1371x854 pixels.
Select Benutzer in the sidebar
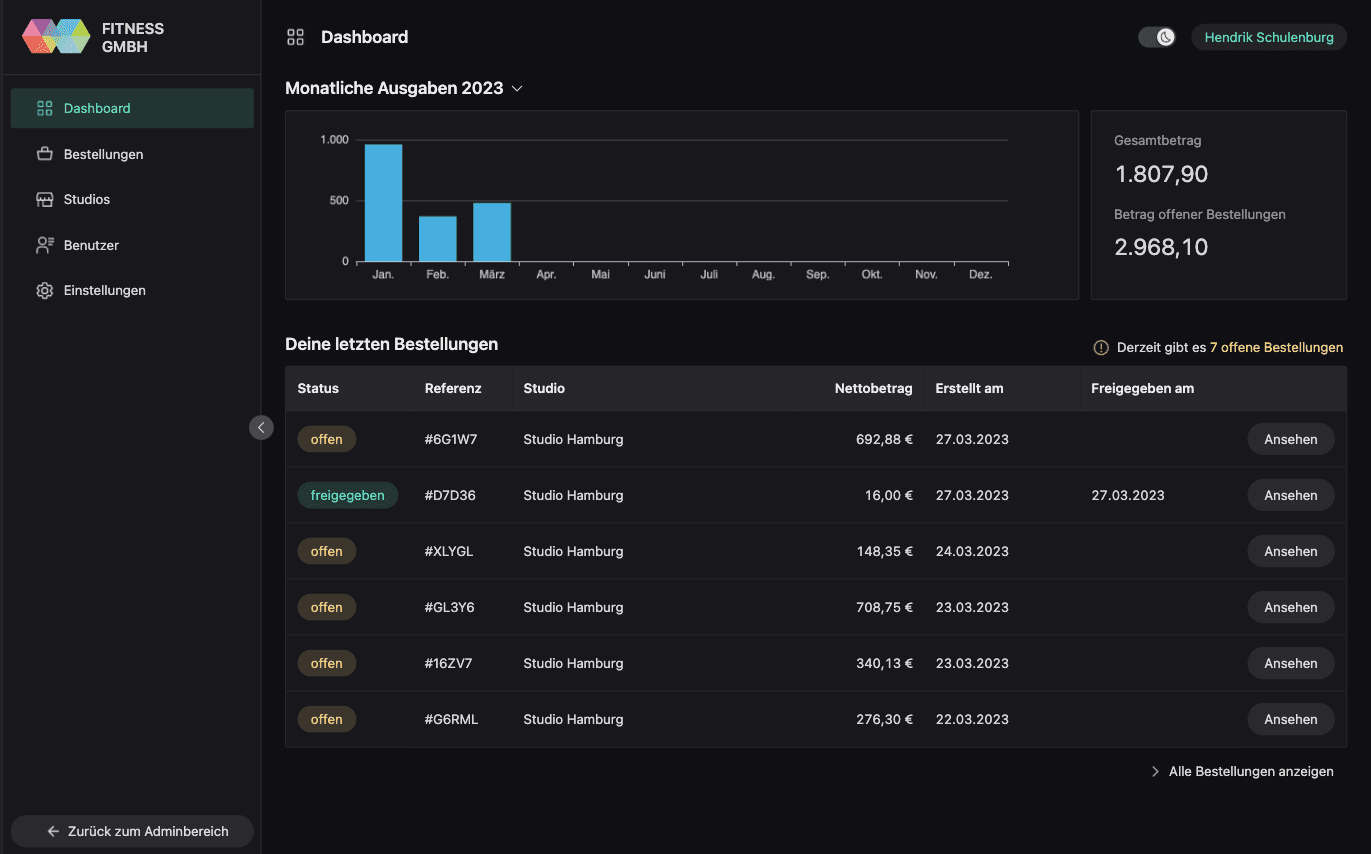pos(132,245)
